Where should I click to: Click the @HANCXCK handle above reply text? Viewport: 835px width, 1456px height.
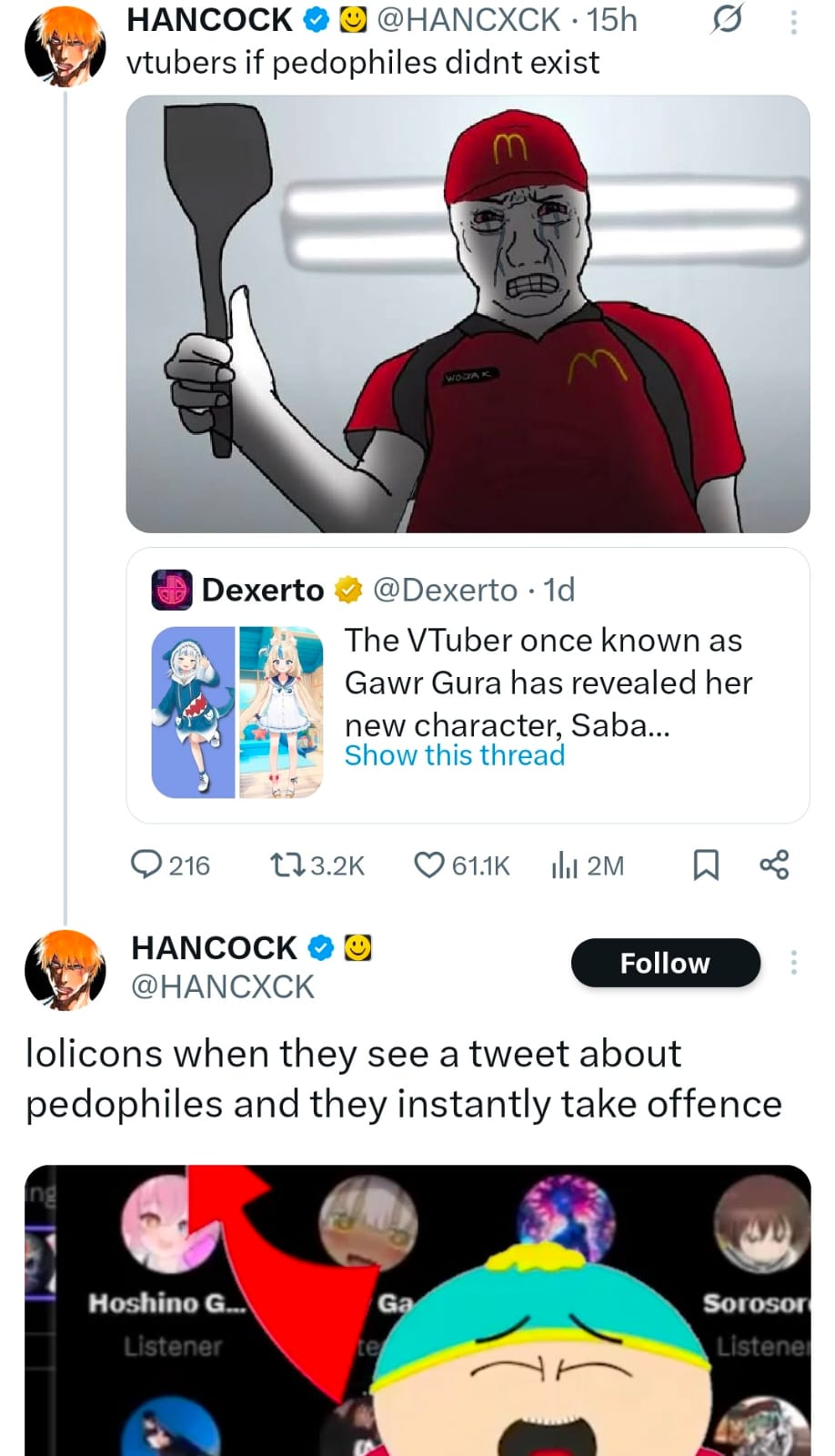click(223, 986)
